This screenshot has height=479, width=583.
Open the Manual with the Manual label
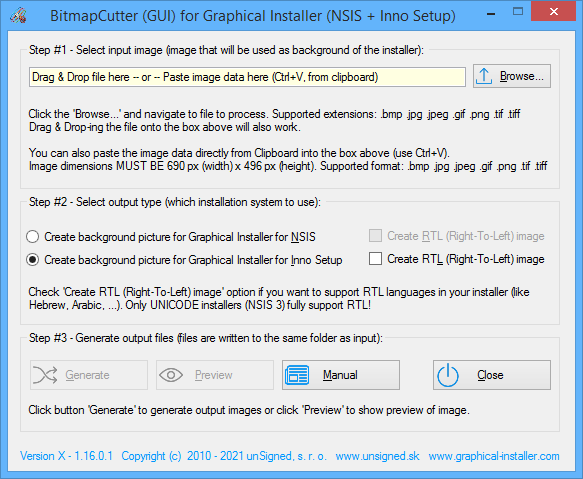[340, 375]
